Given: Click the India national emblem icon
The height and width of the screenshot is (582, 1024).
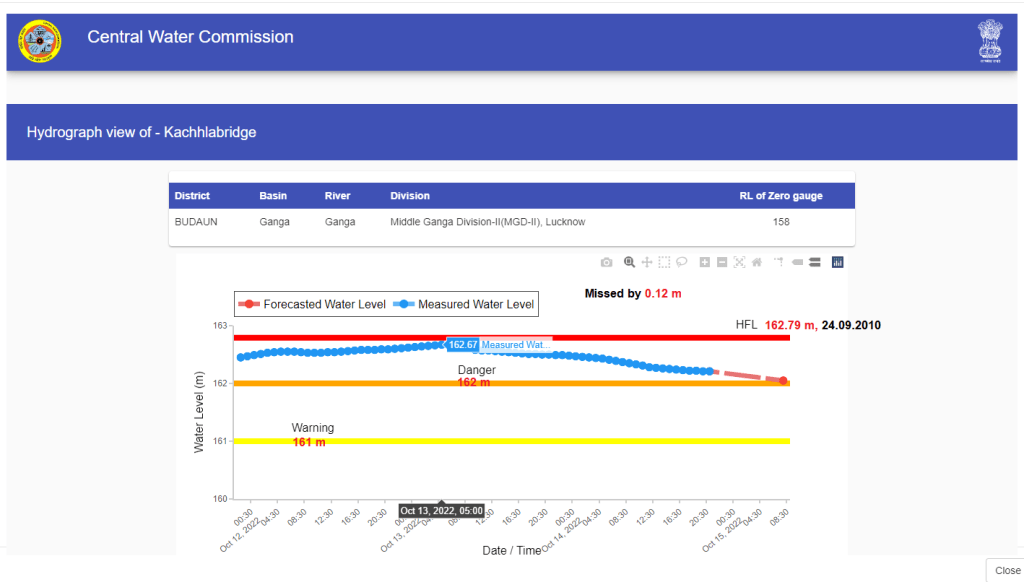Looking at the screenshot, I should point(989,41).
